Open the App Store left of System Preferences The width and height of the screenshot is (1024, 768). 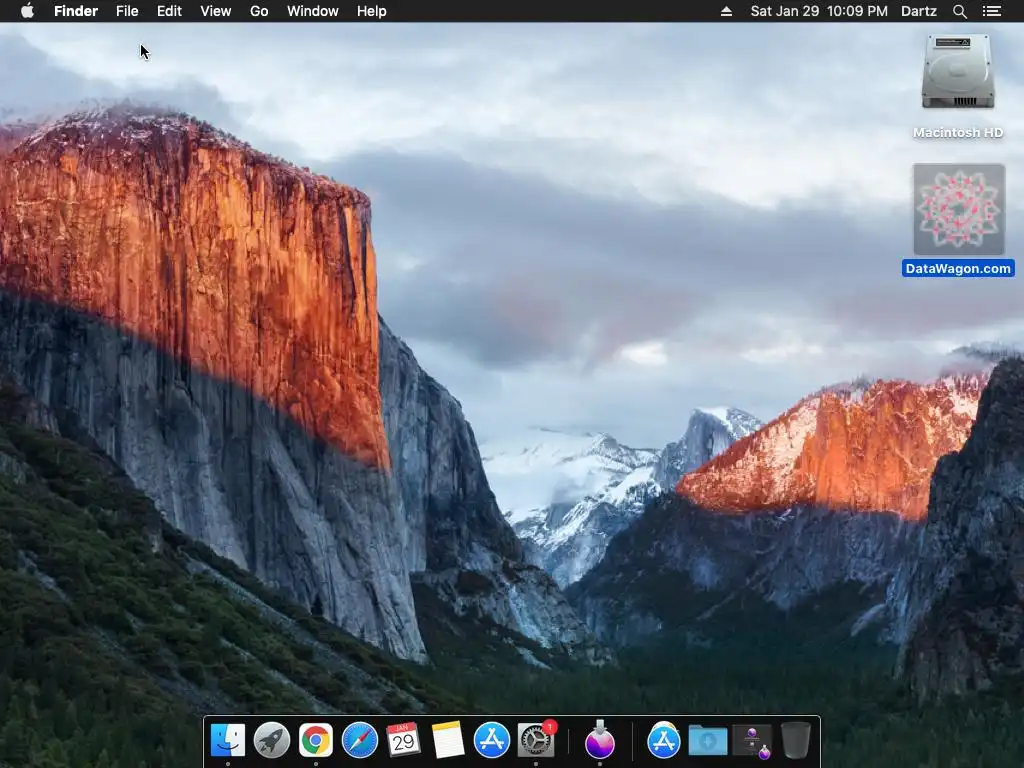point(491,740)
